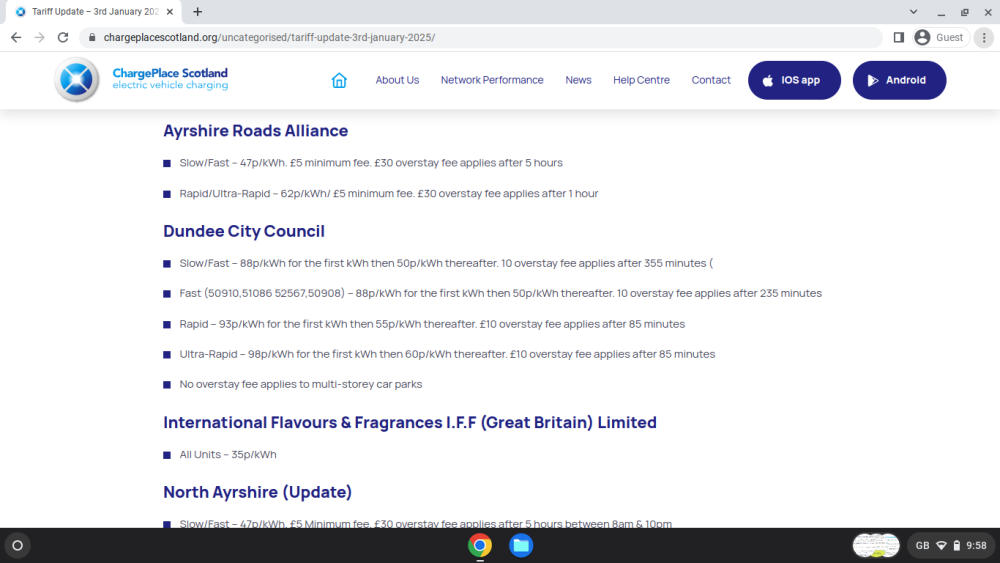Launch Chrome from the shelf
1000x563 pixels.
480,545
